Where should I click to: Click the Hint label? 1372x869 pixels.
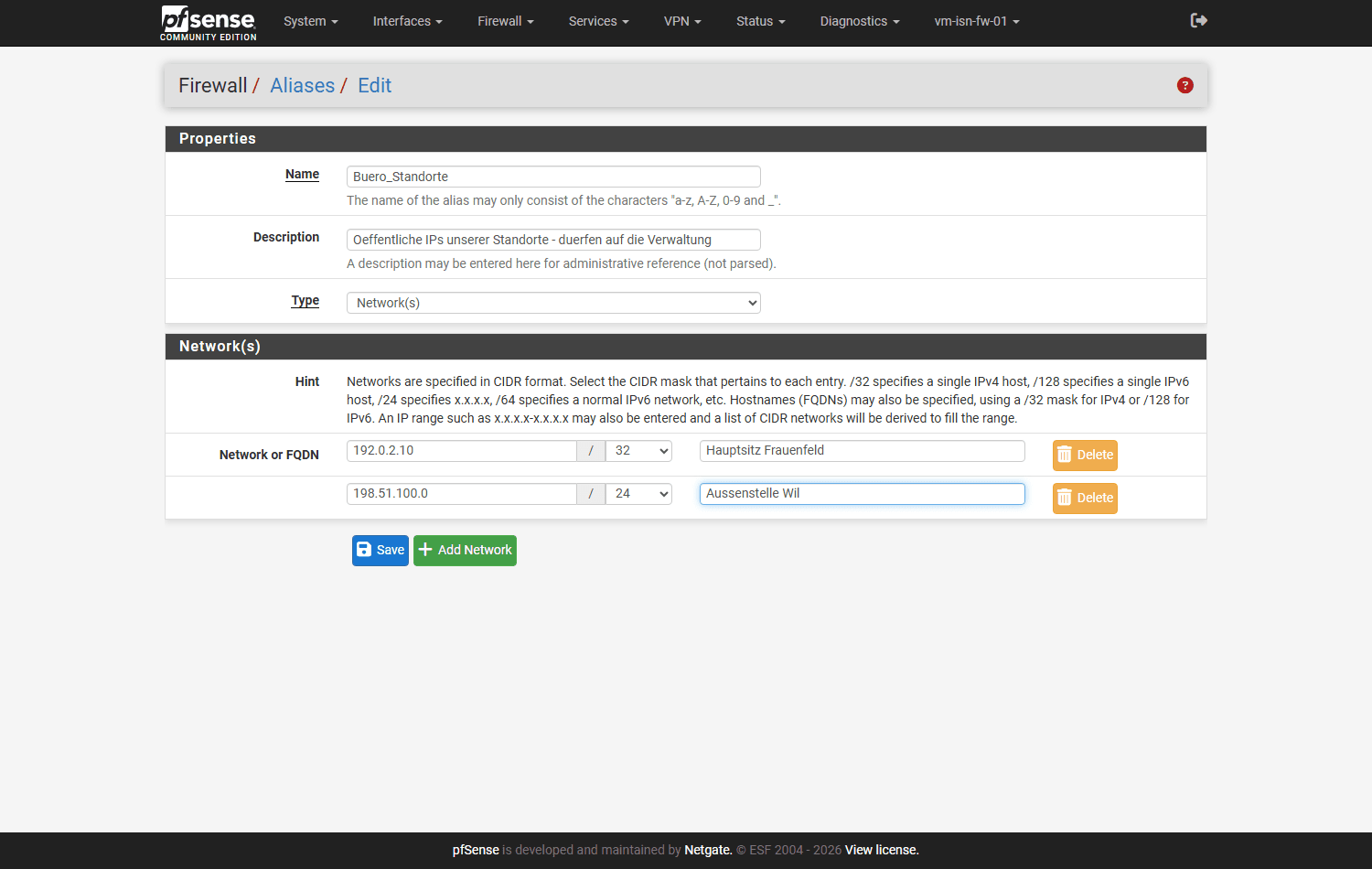[x=307, y=381]
